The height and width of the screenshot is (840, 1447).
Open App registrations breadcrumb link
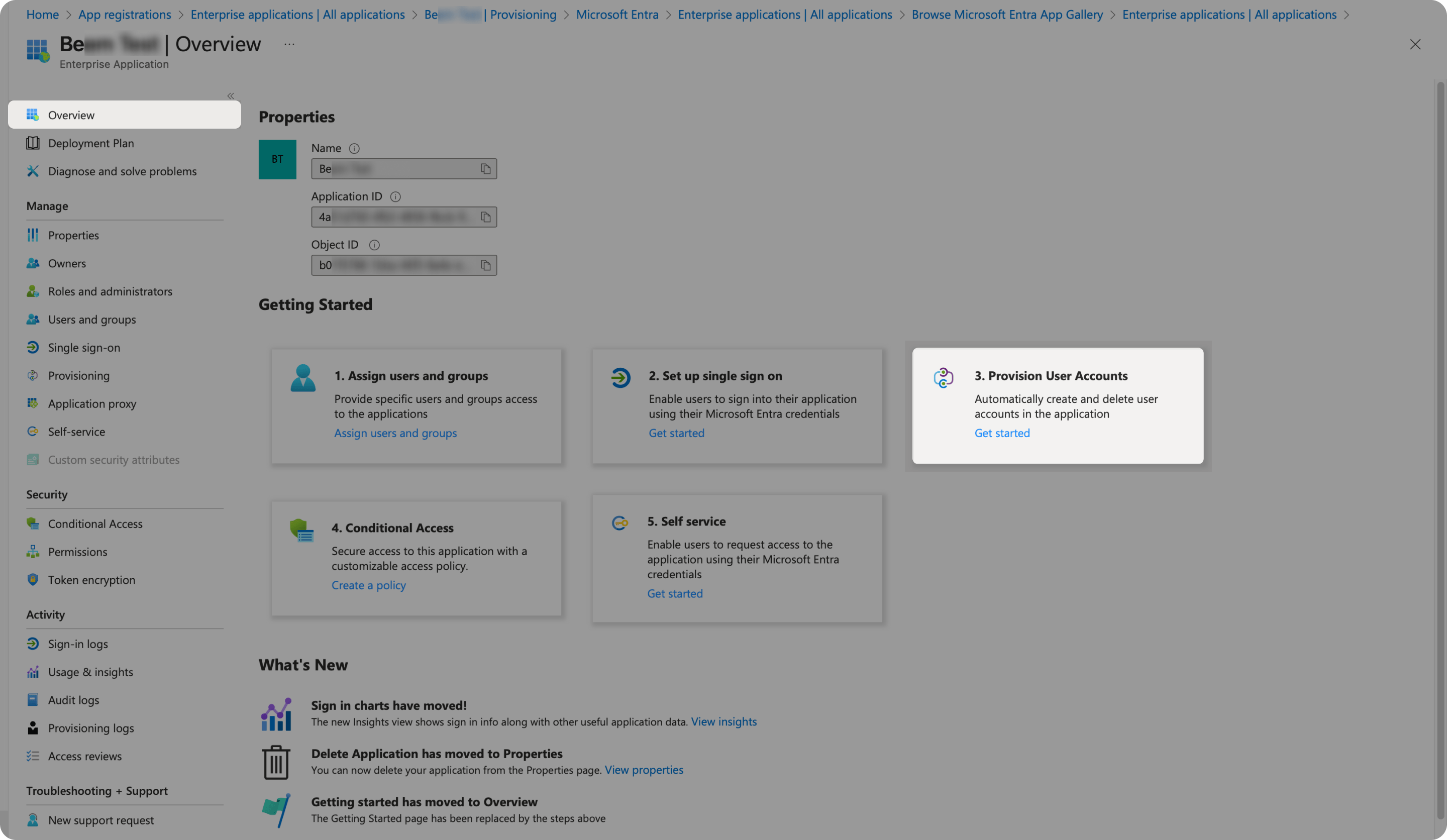point(125,15)
